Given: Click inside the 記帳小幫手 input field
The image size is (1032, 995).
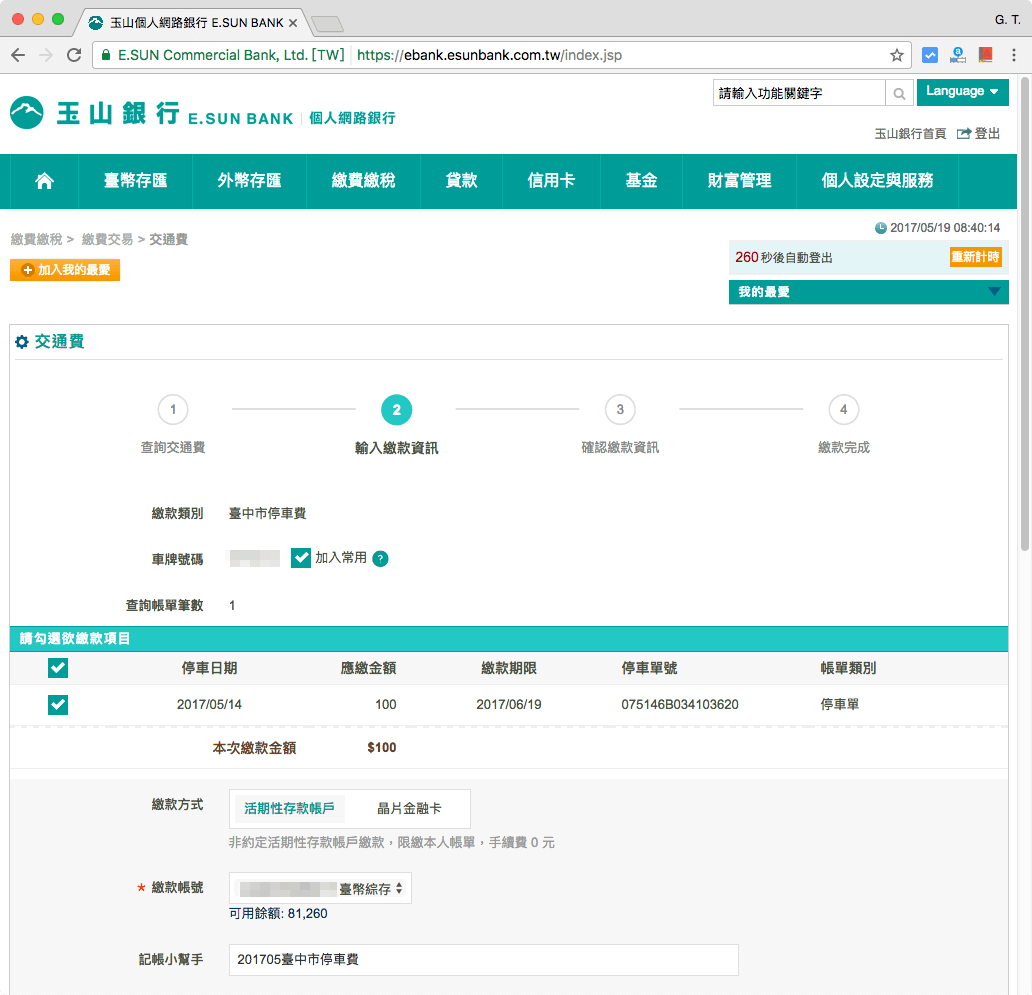Looking at the screenshot, I should click(x=483, y=960).
